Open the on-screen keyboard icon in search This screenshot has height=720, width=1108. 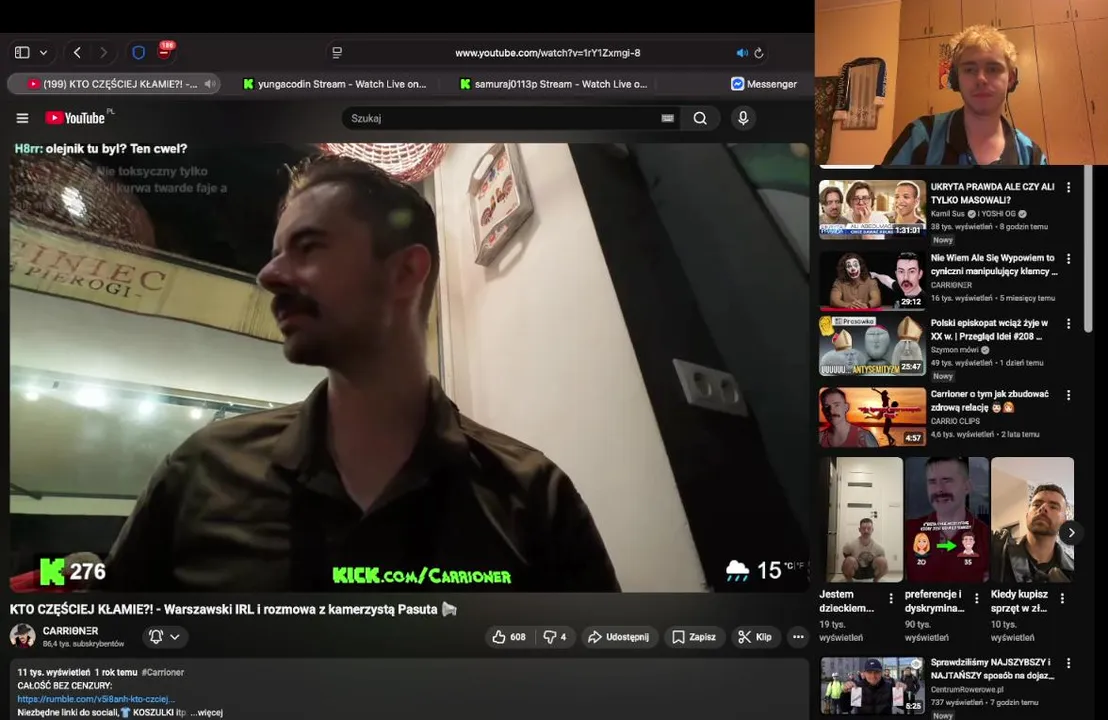[x=667, y=118]
